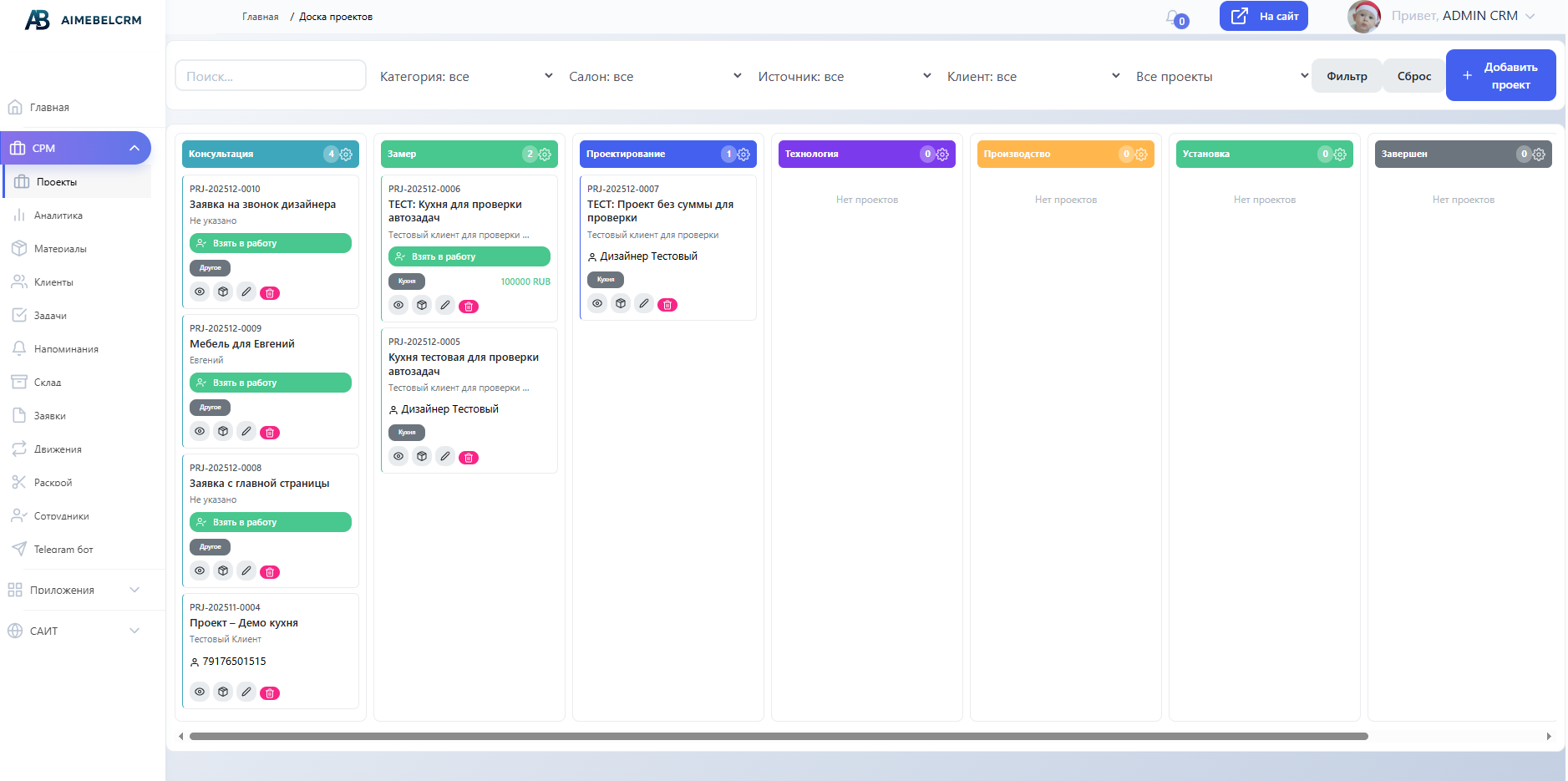Expand the Приложения sidebar group

click(x=63, y=590)
